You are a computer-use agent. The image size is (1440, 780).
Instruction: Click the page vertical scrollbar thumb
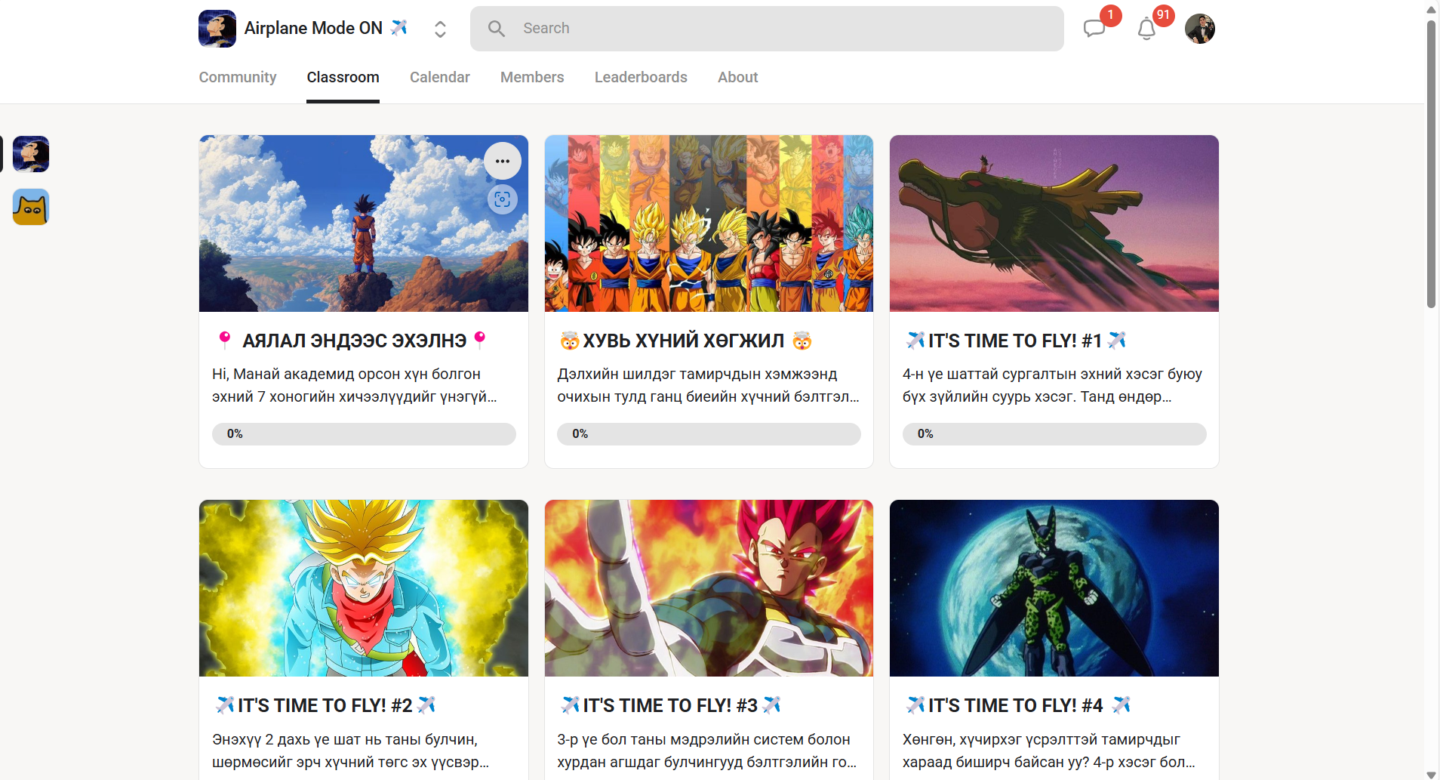click(x=1431, y=163)
